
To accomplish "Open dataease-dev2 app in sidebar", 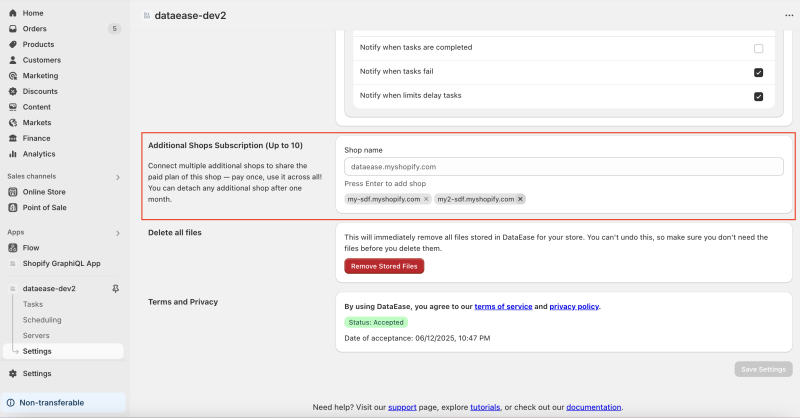I will tap(49, 288).
